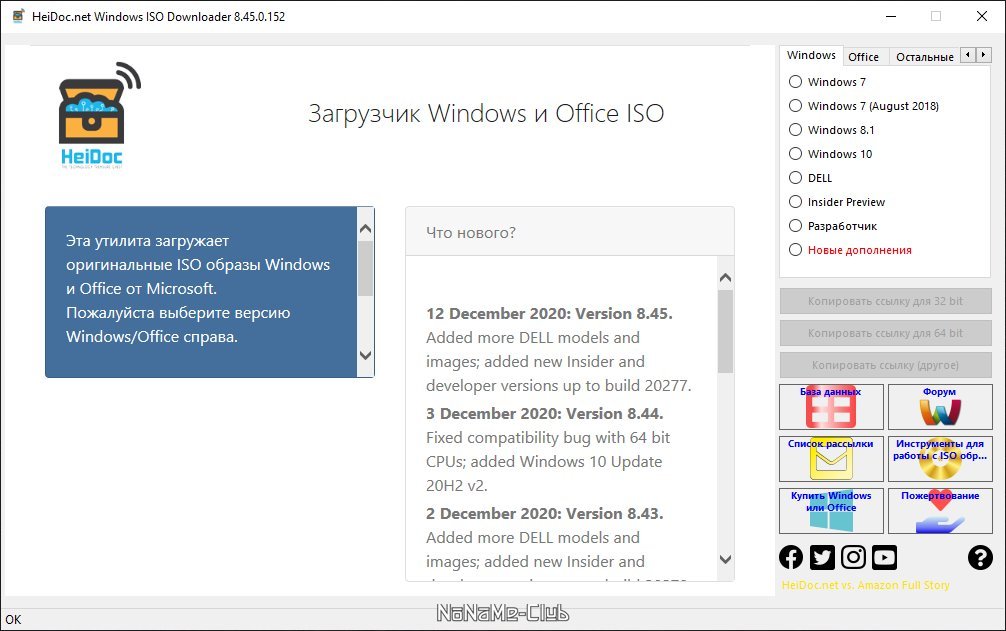The height and width of the screenshot is (631, 1006).
Task: Open Купить Windows или Office button
Action: (x=831, y=511)
